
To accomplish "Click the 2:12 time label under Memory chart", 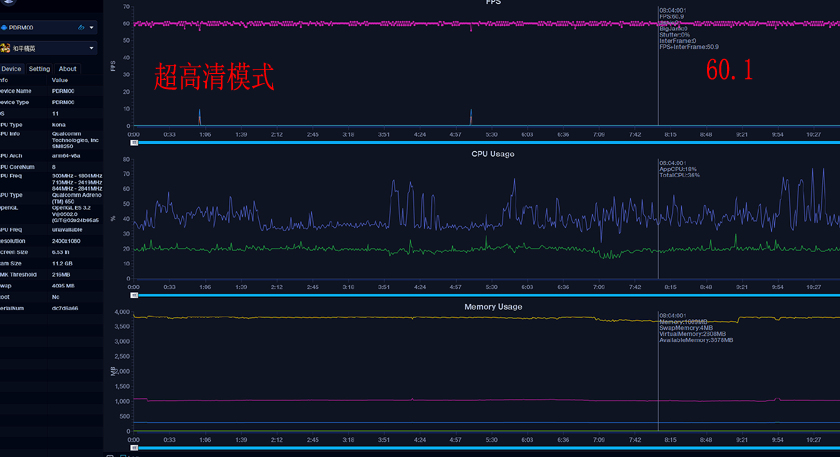I will [277, 440].
